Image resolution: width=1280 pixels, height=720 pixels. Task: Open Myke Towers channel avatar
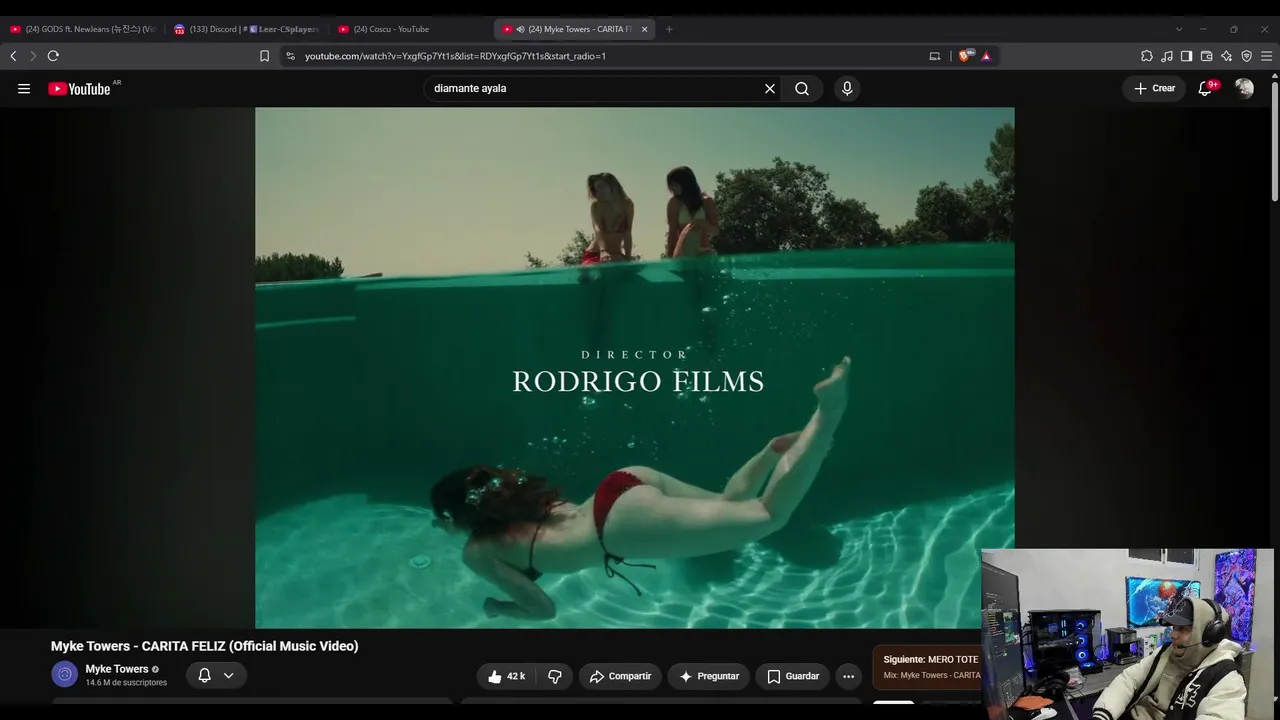point(64,674)
